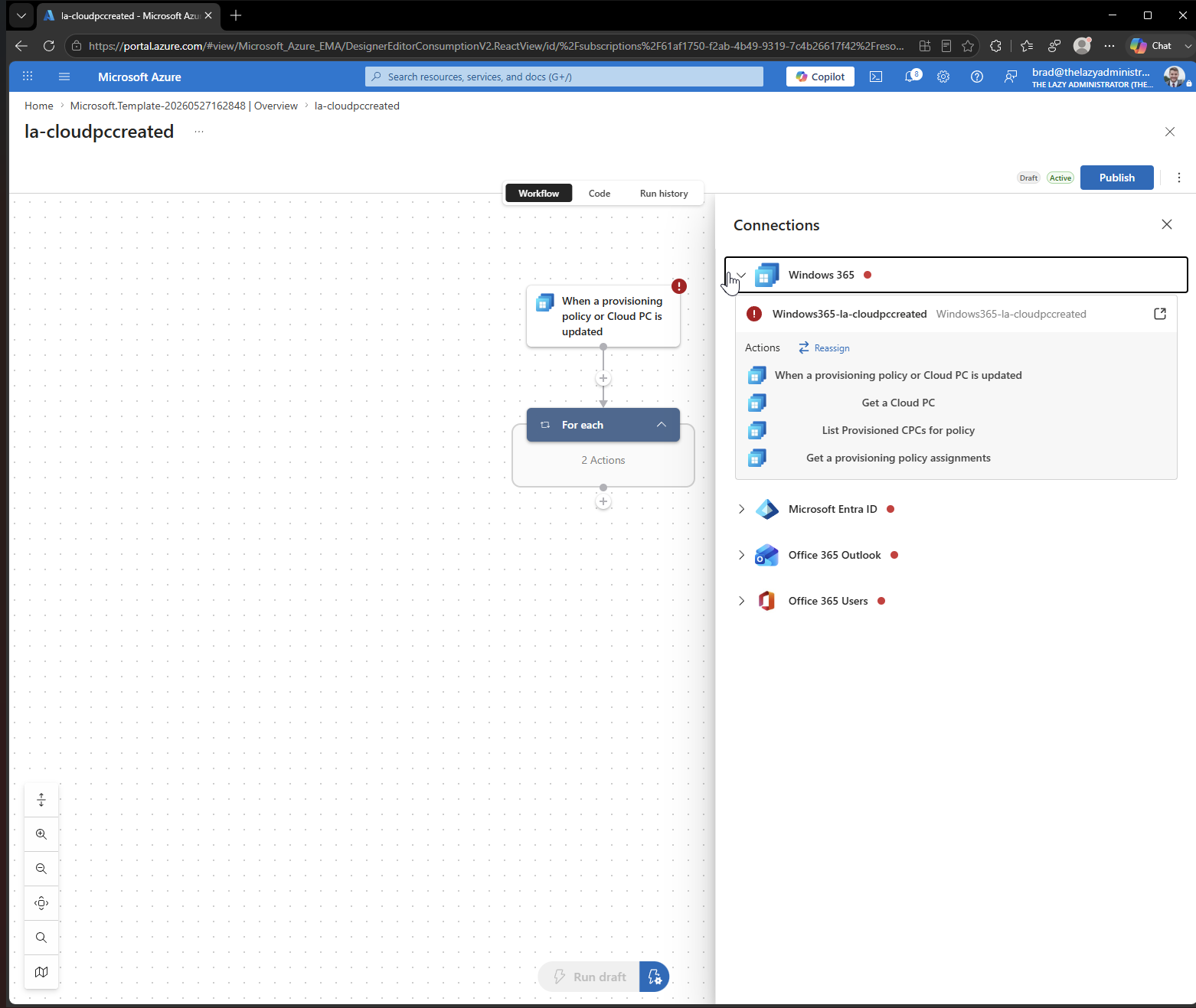This screenshot has width=1196, height=1008.
Task: Open browser favorites list icon
Action: point(1027,46)
